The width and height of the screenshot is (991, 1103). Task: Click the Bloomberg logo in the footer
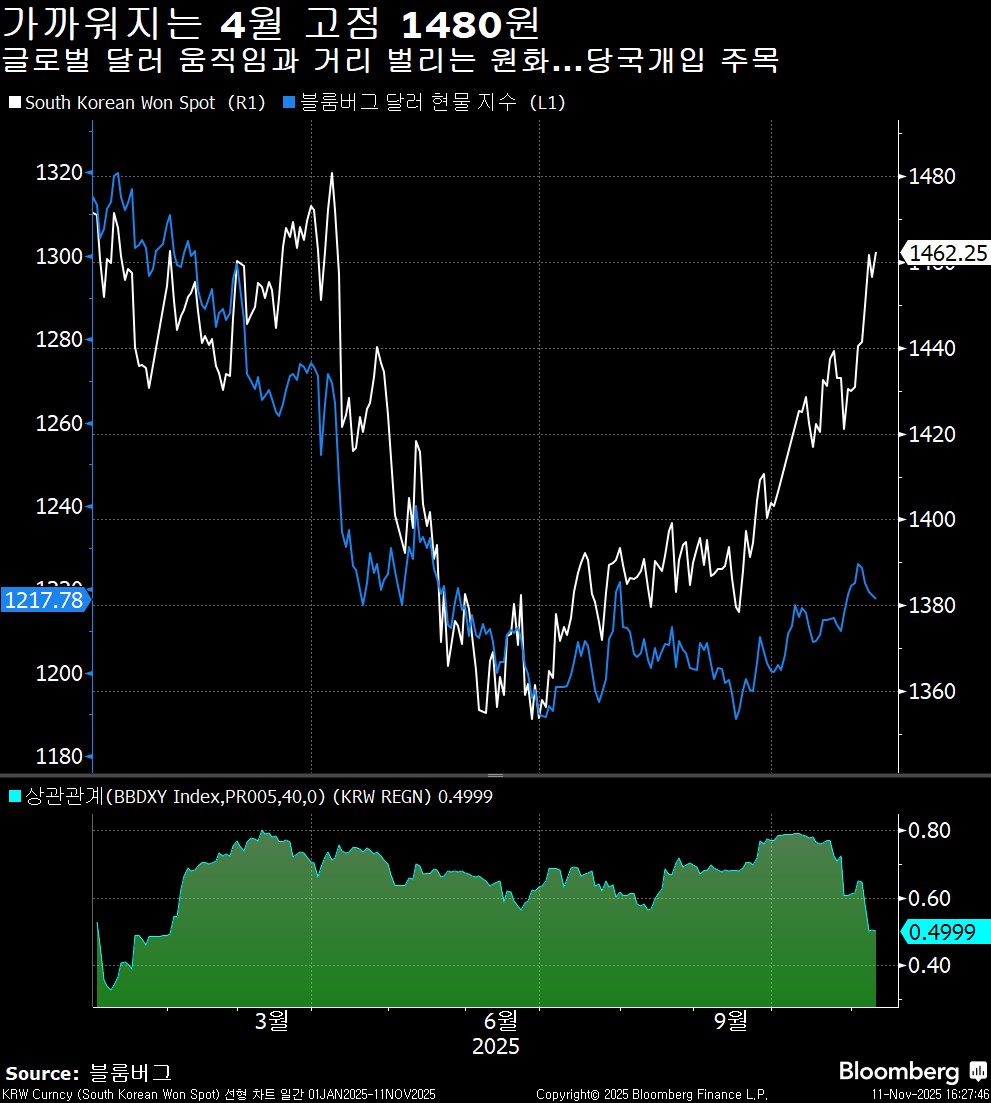(x=898, y=1071)
